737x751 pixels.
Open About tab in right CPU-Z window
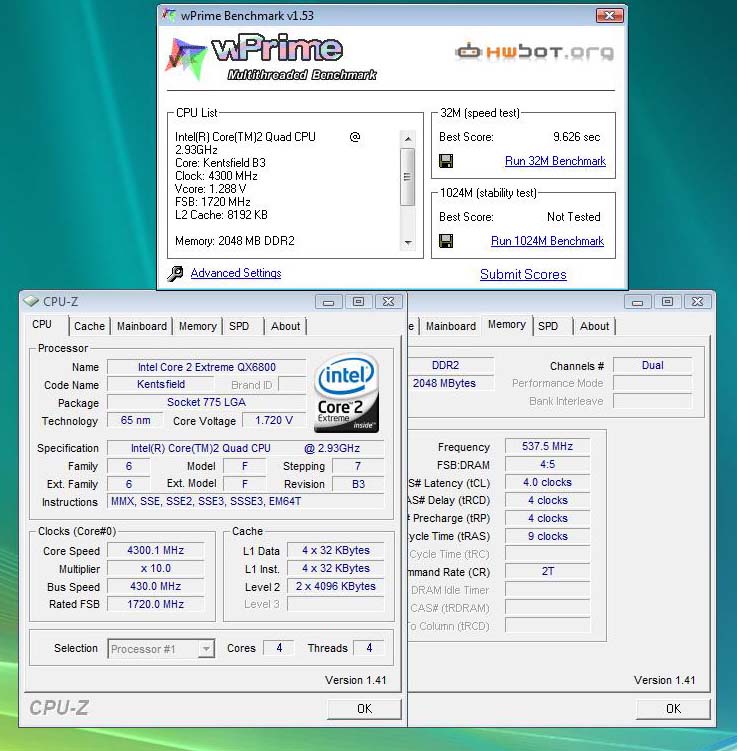point(594,326)
